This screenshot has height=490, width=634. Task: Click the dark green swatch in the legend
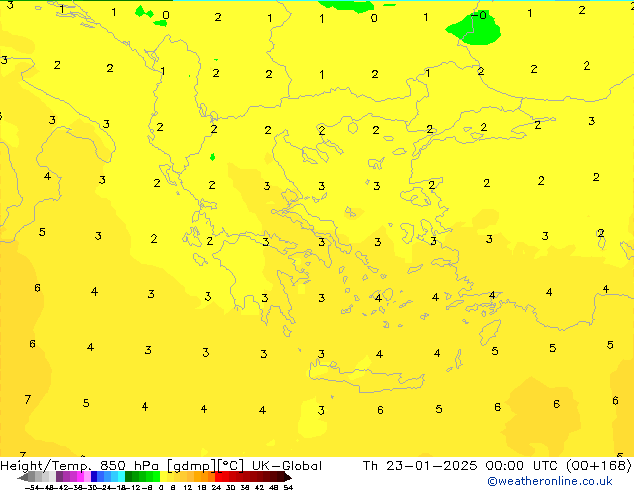tap(129, 476)
